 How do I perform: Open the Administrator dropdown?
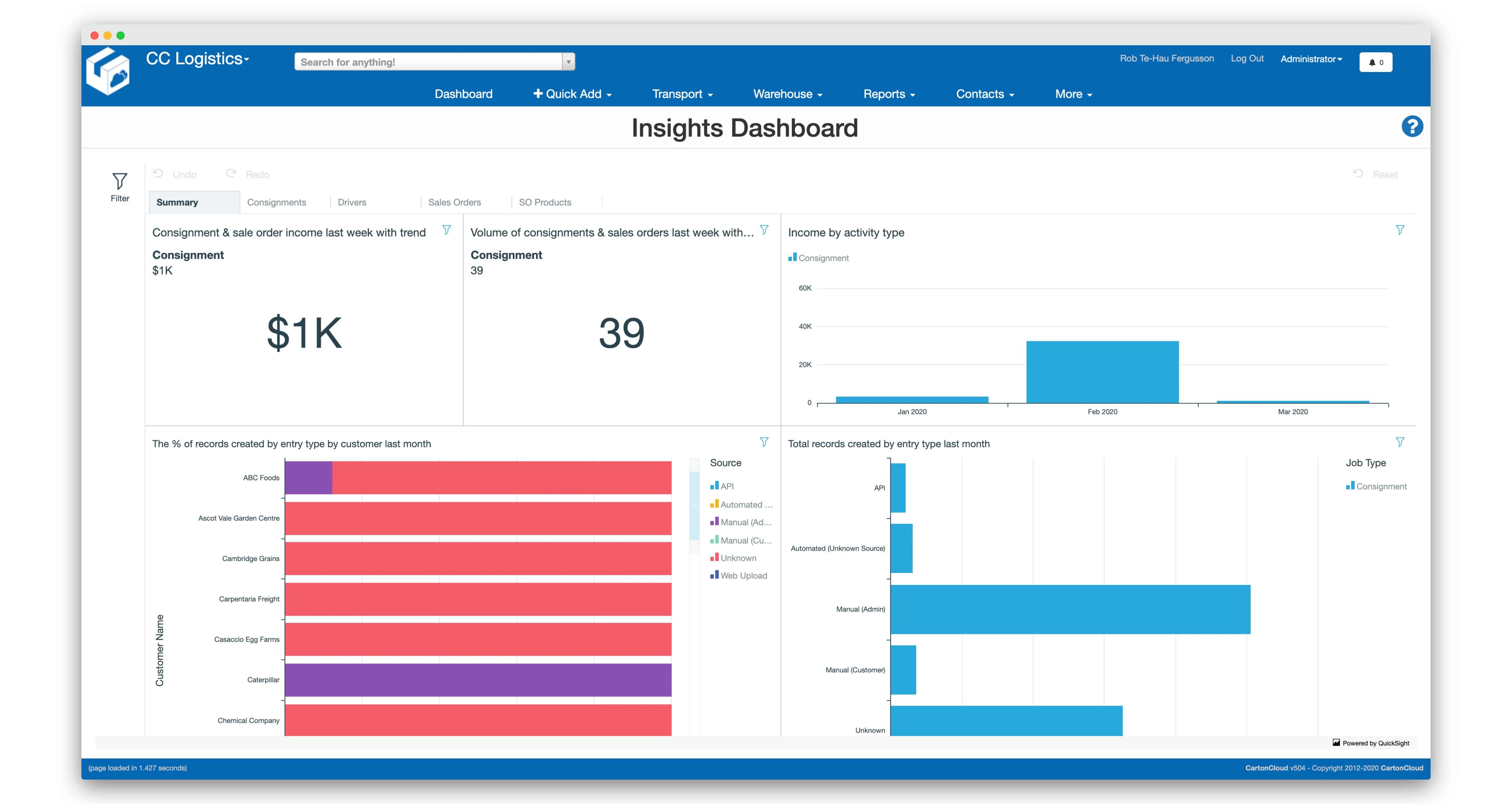(1311, 59)
